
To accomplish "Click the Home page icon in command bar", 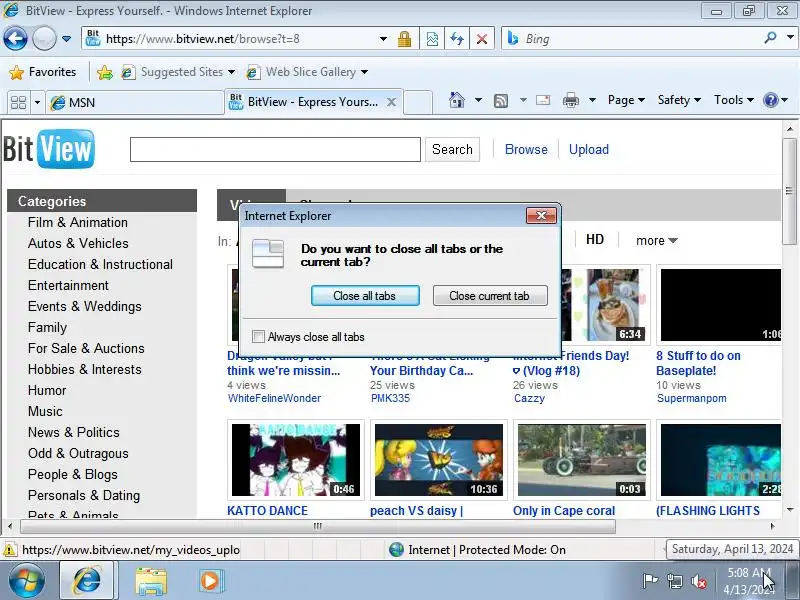I will click(457, 100).
